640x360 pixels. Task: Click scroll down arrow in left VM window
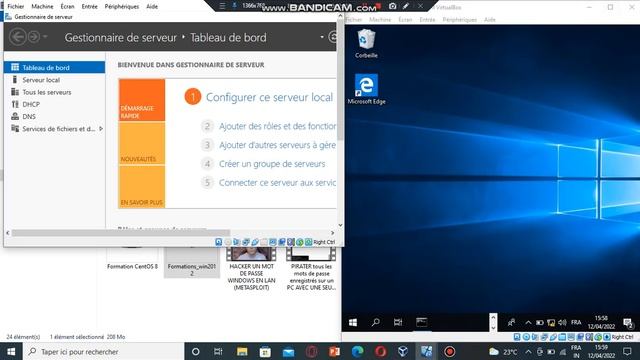340,225
